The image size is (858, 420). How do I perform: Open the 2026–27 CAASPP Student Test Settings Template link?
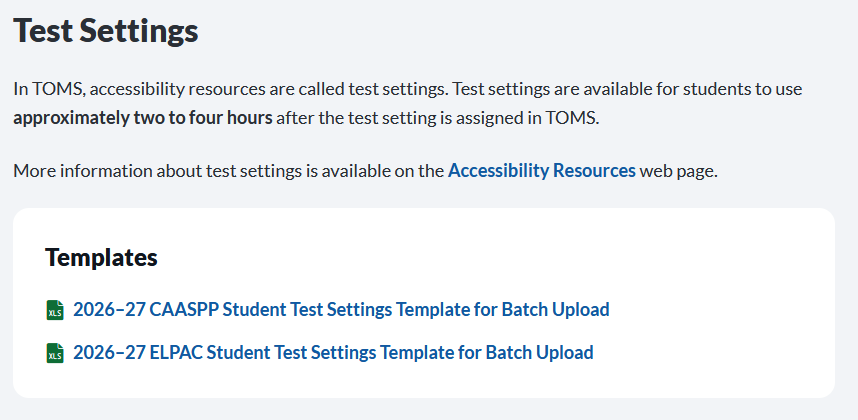click(341, 310)
